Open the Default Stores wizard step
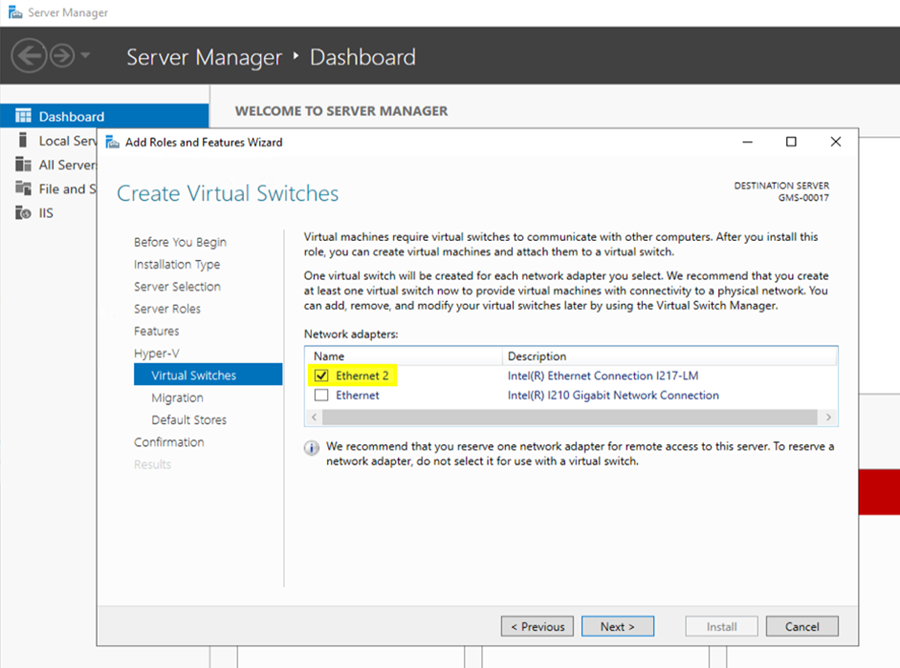The image size is (900, 668). 189,420
